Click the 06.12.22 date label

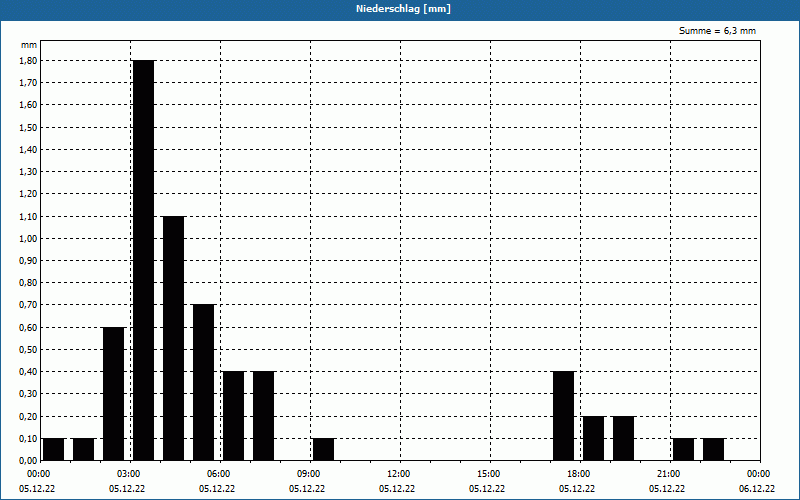pyautogui.click(x=757, y=489)
